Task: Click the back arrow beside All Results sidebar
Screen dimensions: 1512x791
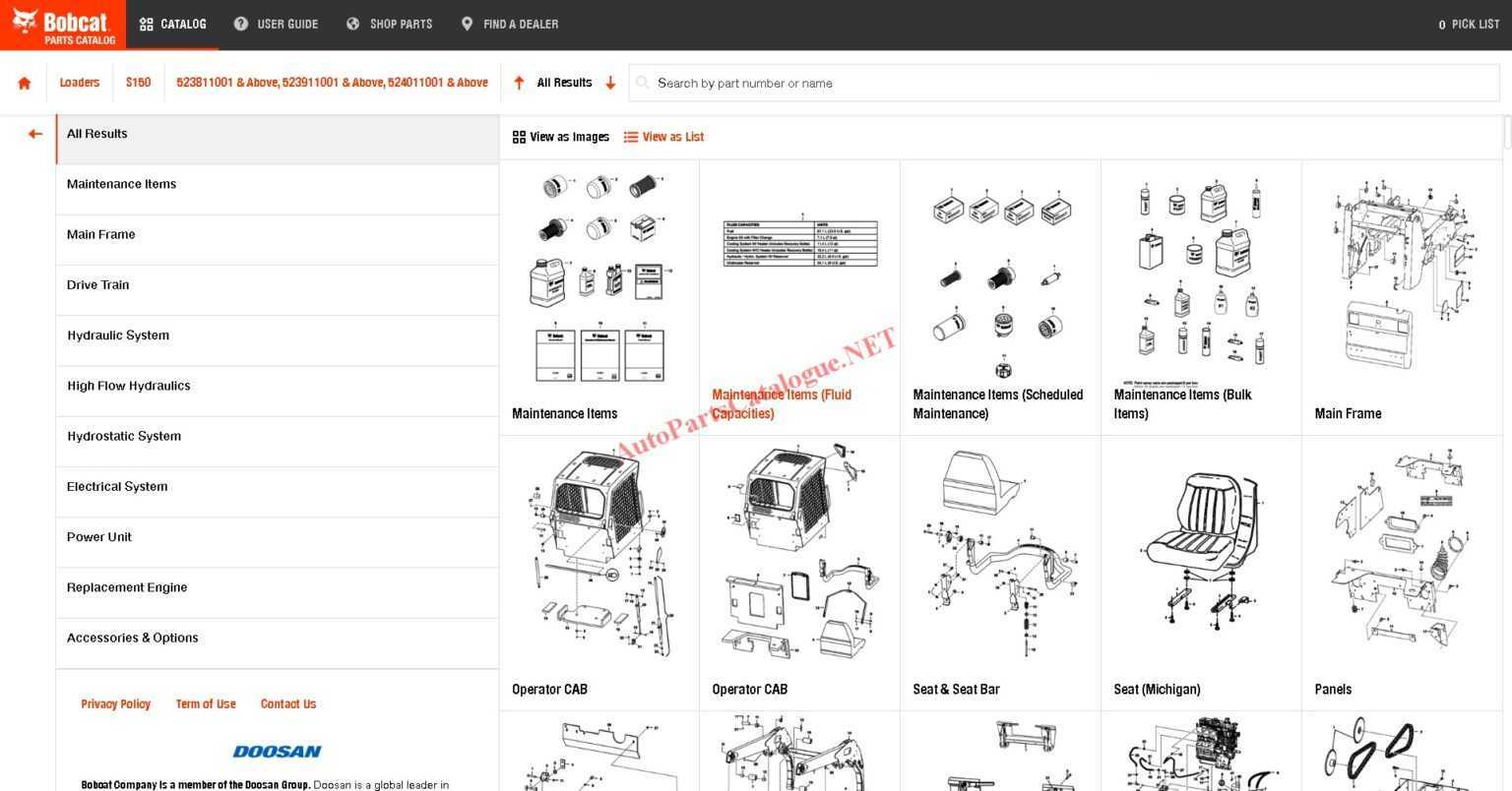Action: click(35, 133)
